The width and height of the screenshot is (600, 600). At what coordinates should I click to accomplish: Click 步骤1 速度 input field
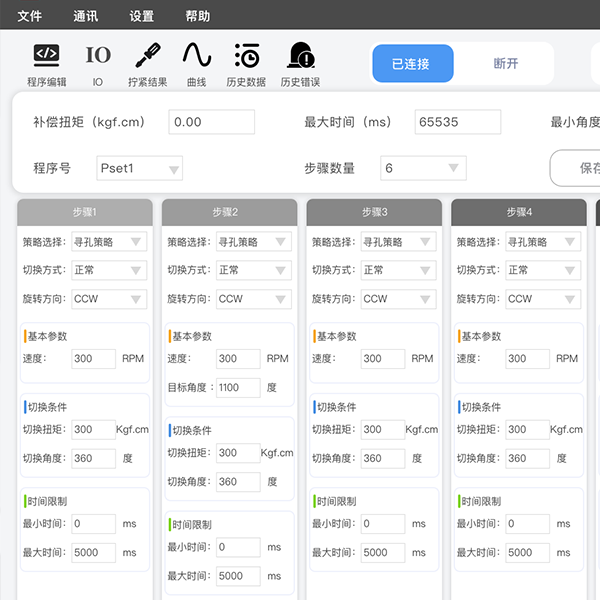click(93, 359)
